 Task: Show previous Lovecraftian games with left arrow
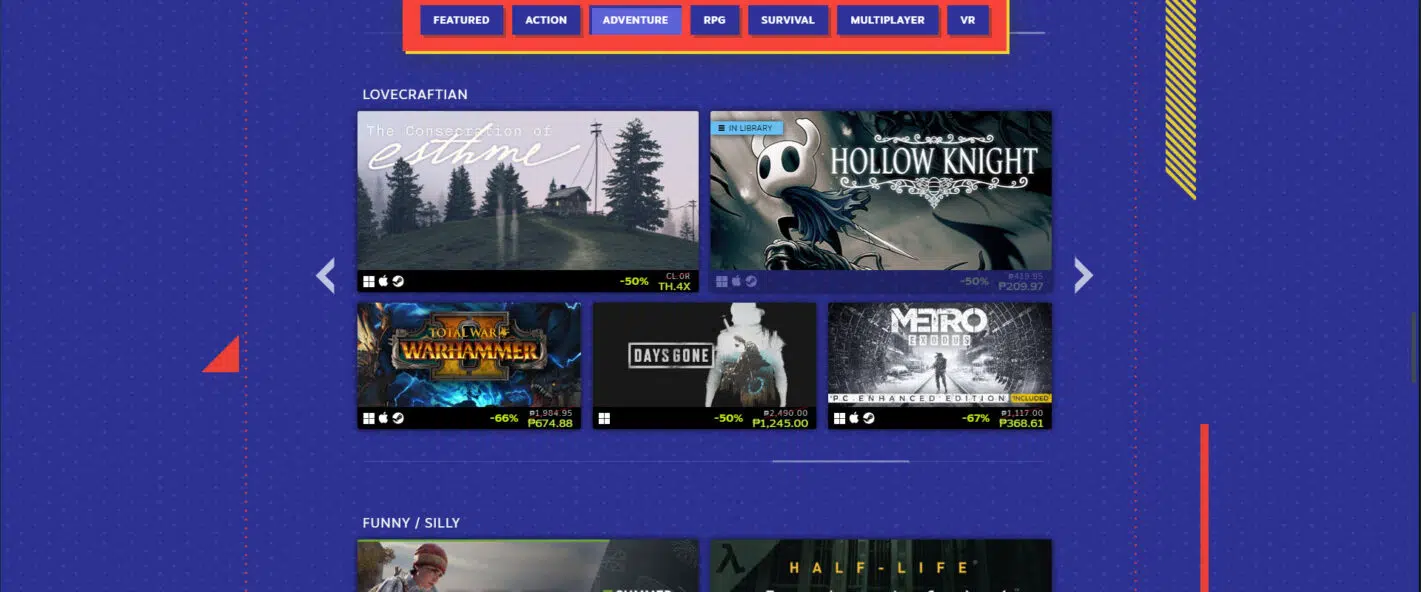[x=325, y=275]
